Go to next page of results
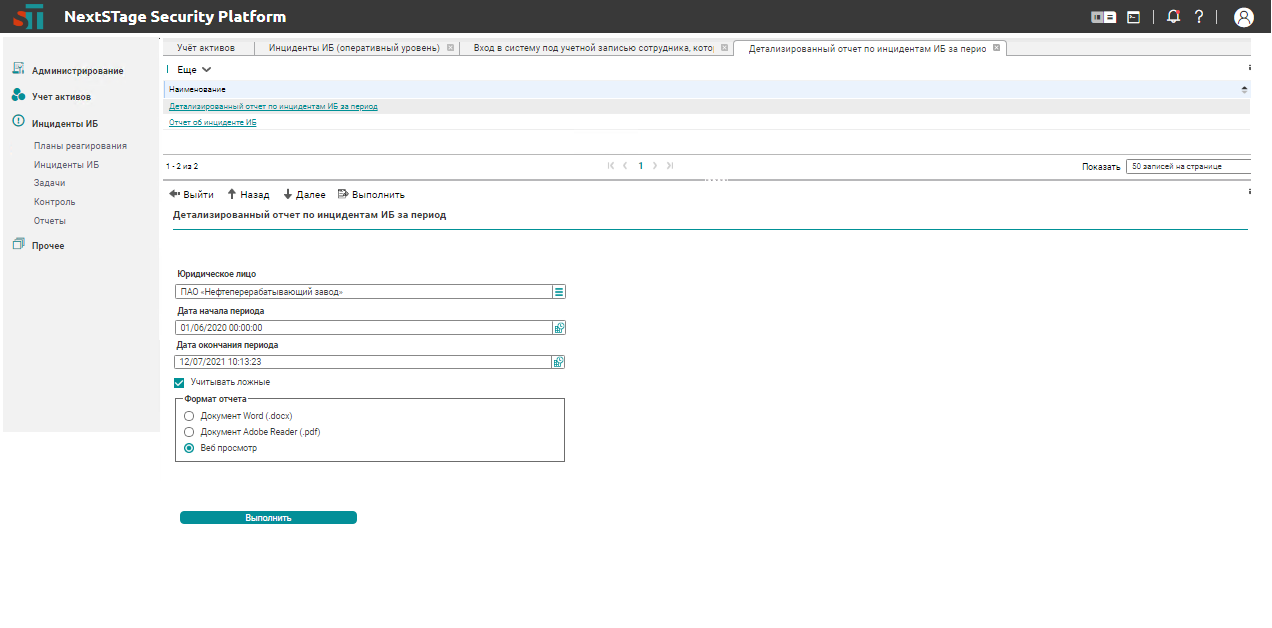Viewport: 1272px width, 628px height. [x=655, y=166]
